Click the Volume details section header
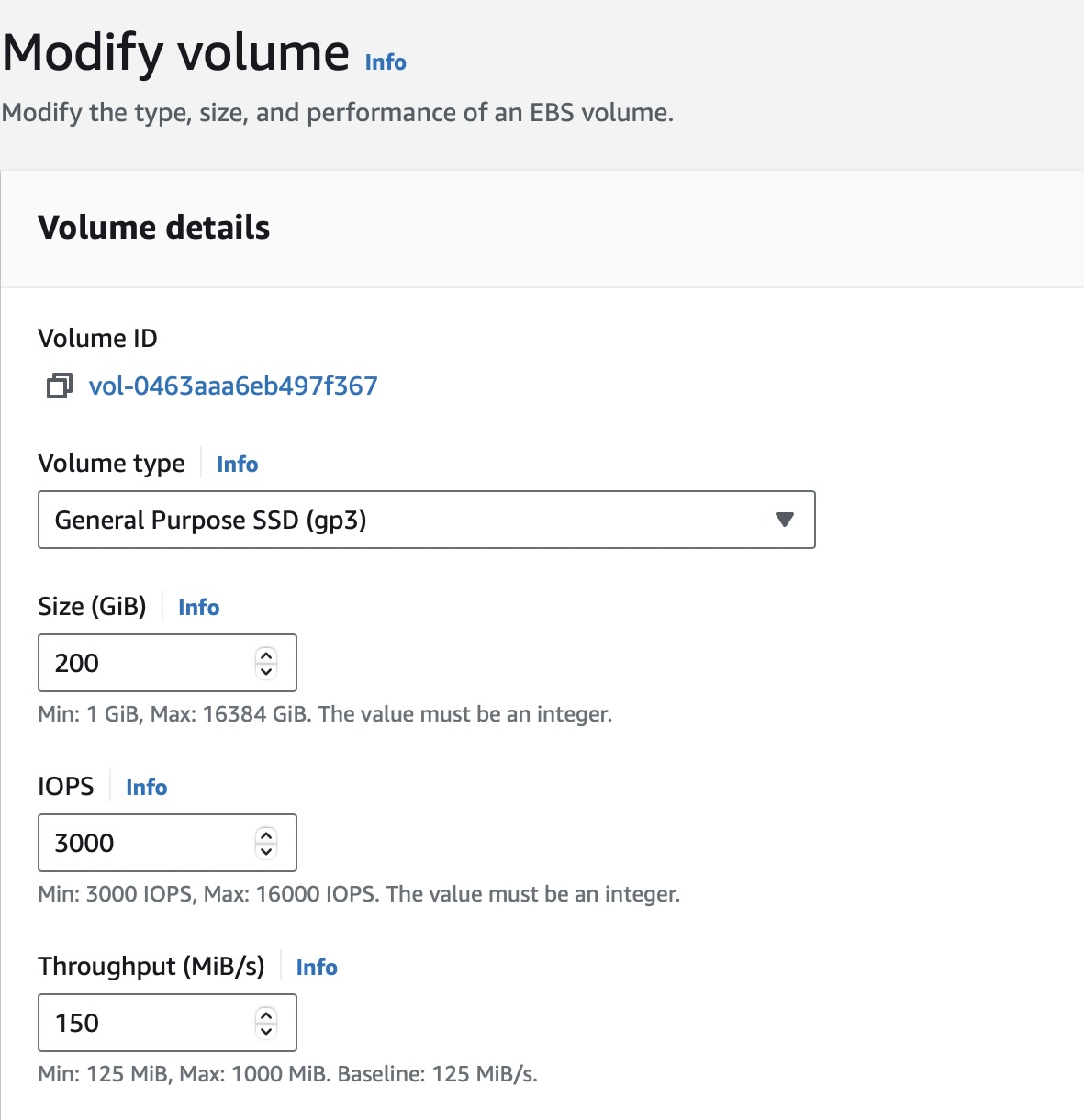 coord(154,228)
